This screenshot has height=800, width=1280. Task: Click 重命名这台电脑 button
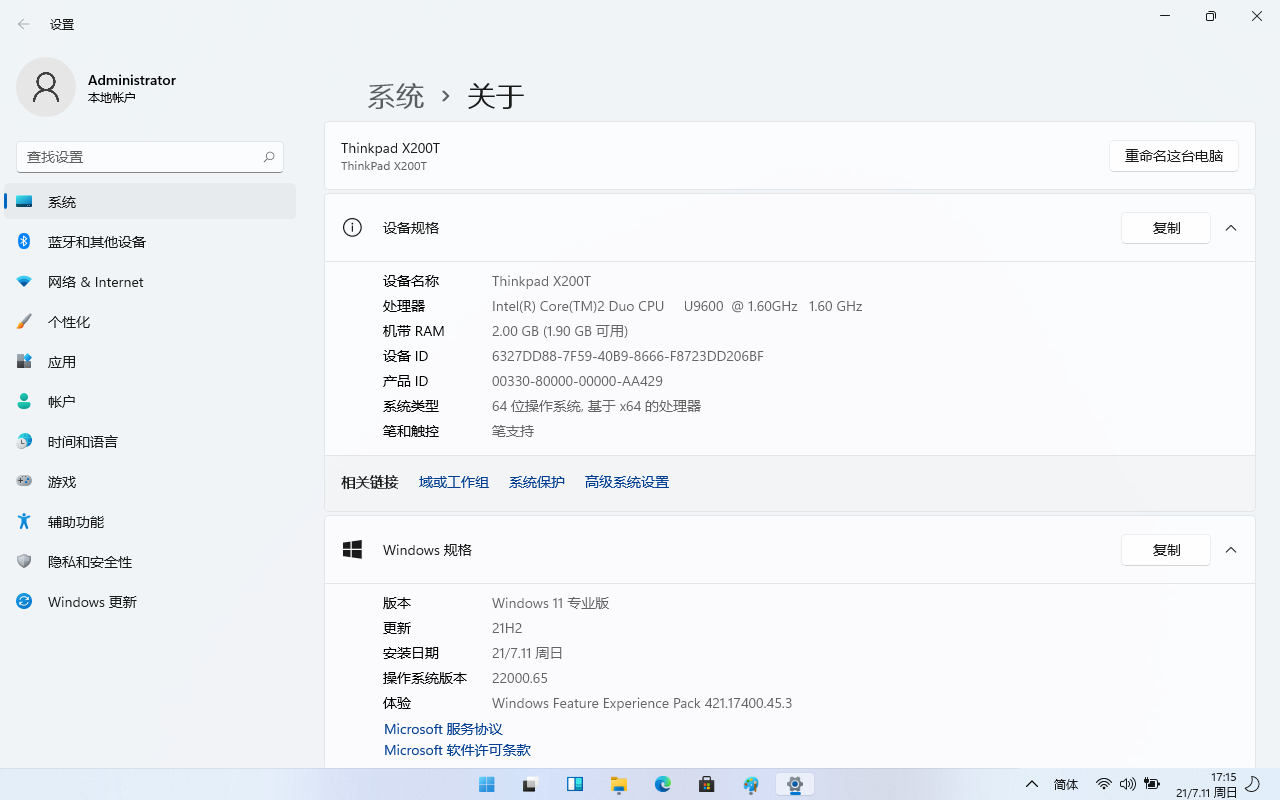click(1174, 156)
